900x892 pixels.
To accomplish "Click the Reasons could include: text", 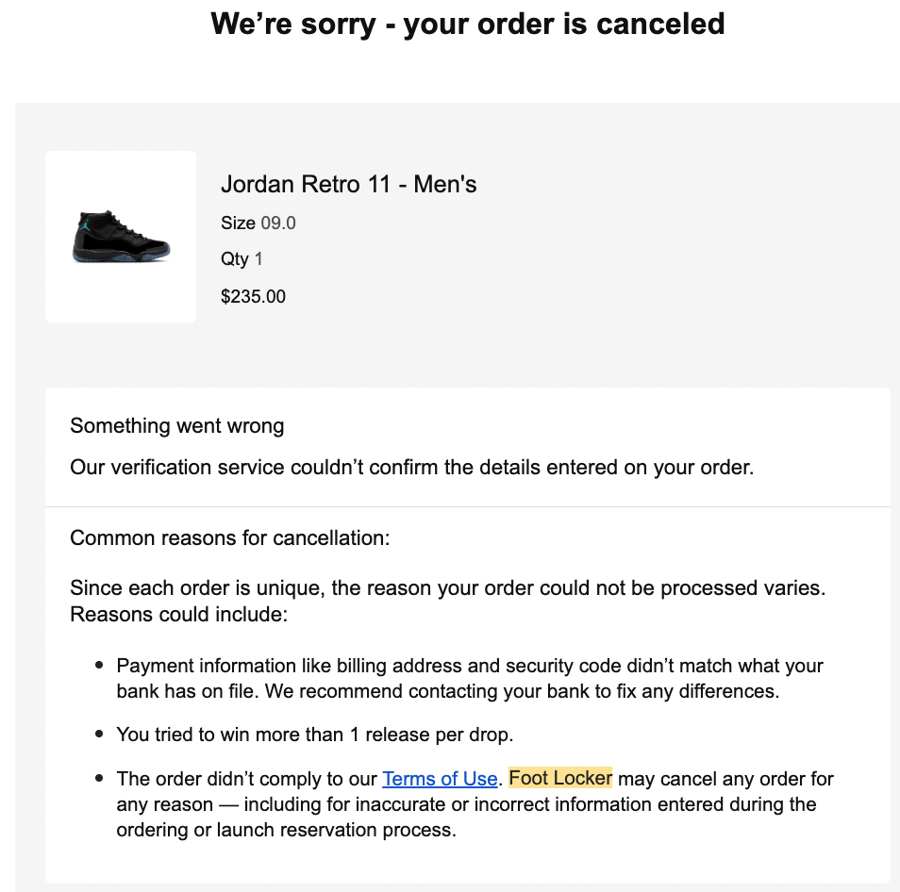I will (x=178, y=613).
